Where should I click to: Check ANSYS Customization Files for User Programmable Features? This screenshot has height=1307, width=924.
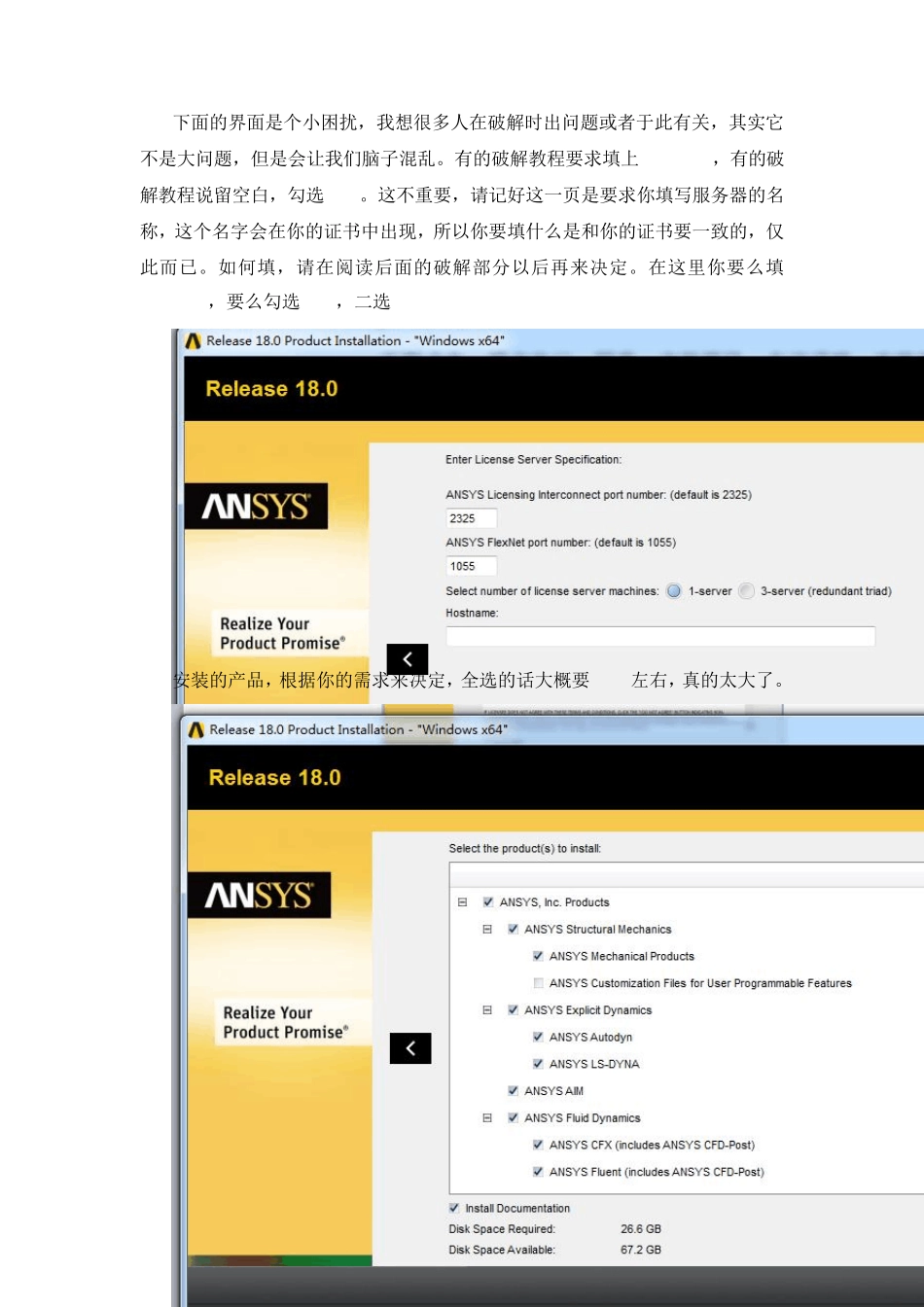click(x=538, y=983)
